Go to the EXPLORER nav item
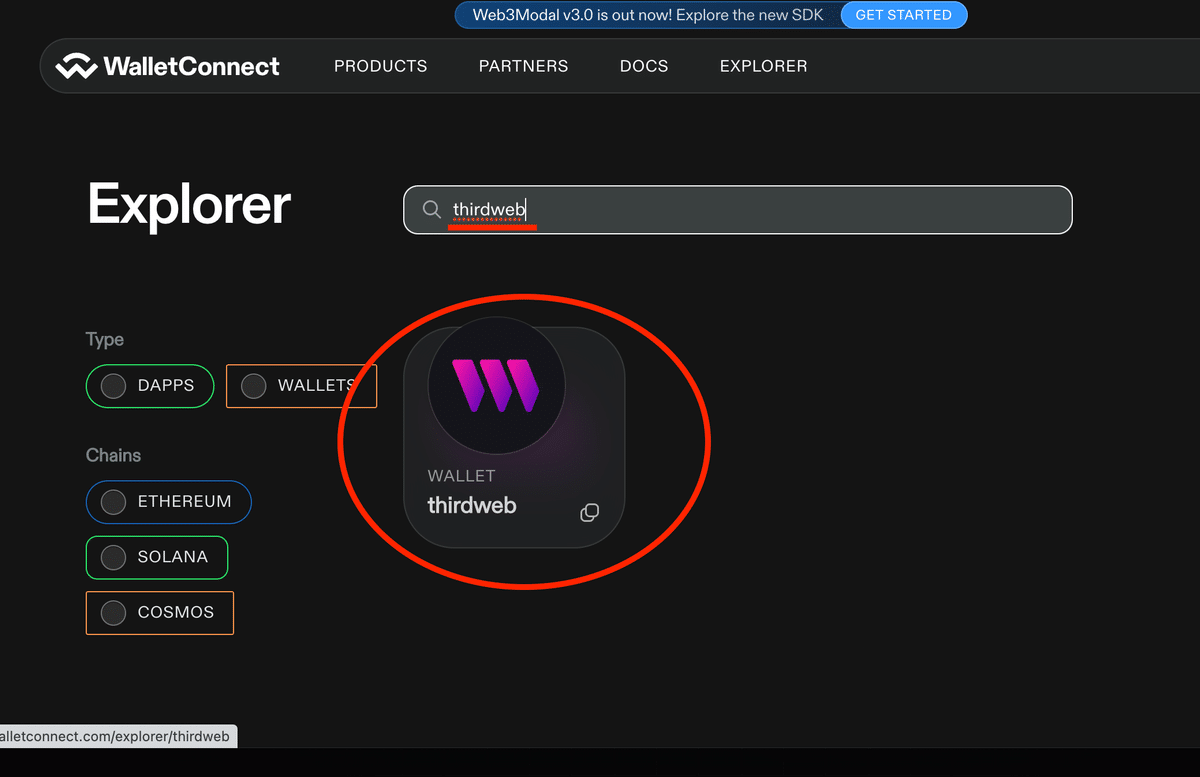The width and height of the screenshot is (1200, 777). point(763,66)
